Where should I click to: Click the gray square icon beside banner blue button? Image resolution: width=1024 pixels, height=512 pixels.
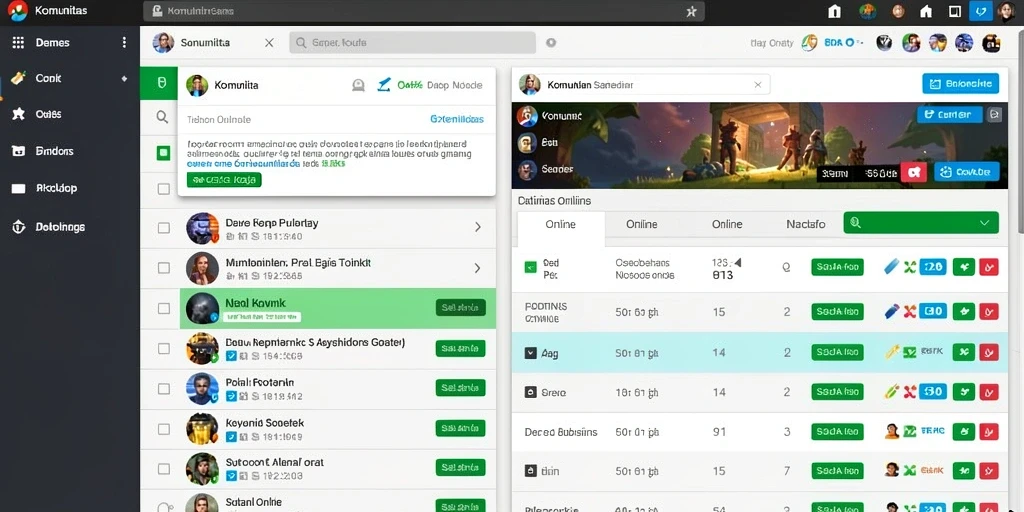tap(994, 115)
